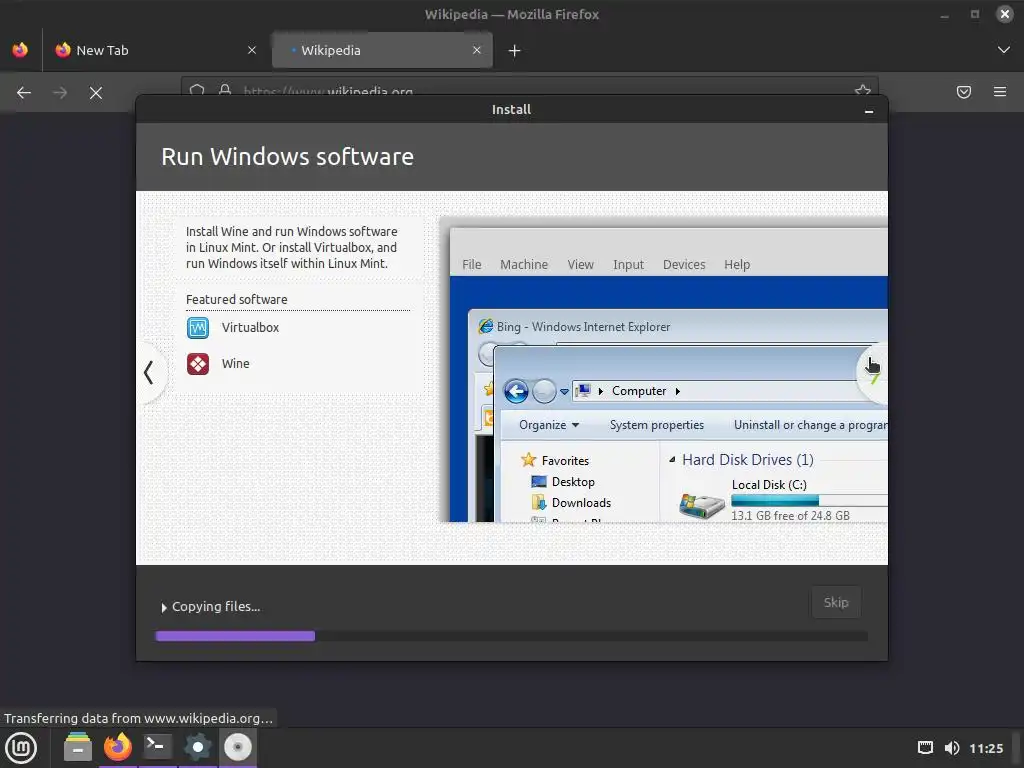Click the settings gear app in panel
The width and height of the screenshot is (1024, 768).
pos(197,747)
